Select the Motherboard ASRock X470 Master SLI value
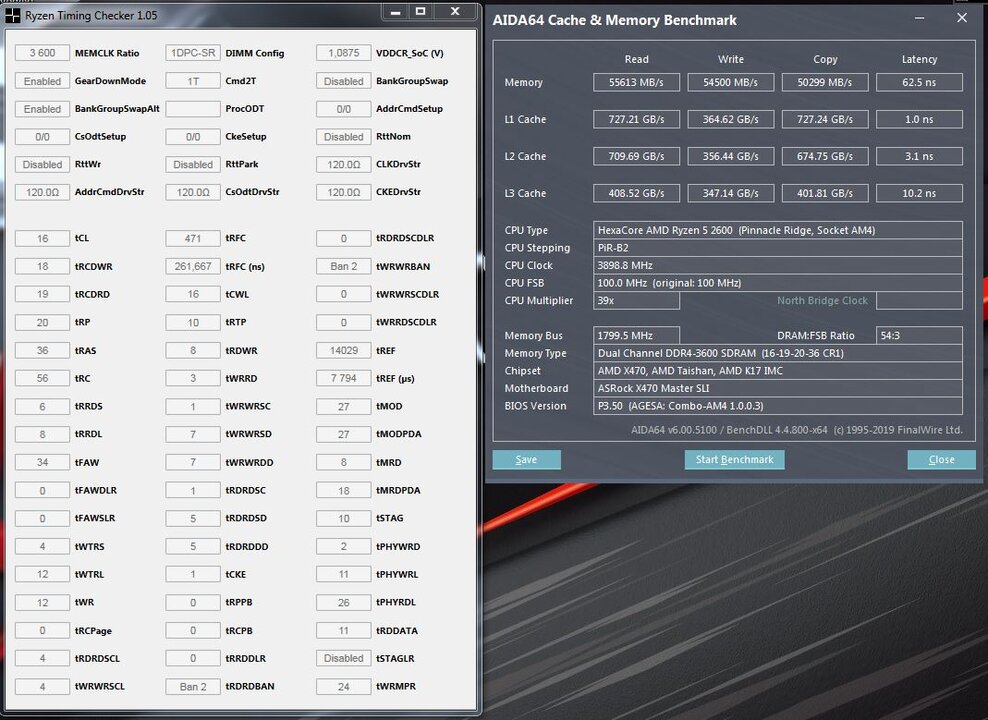 click(778, 388)
